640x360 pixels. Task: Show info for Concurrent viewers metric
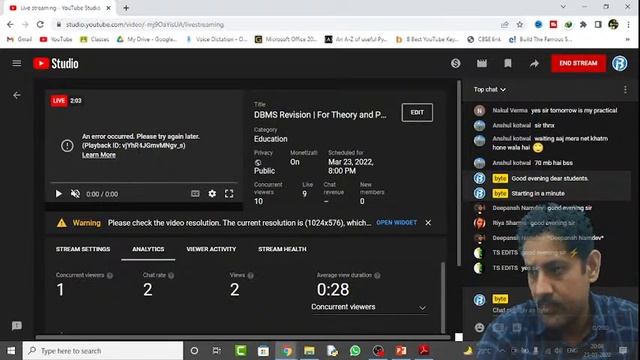[x=110, y=276]
